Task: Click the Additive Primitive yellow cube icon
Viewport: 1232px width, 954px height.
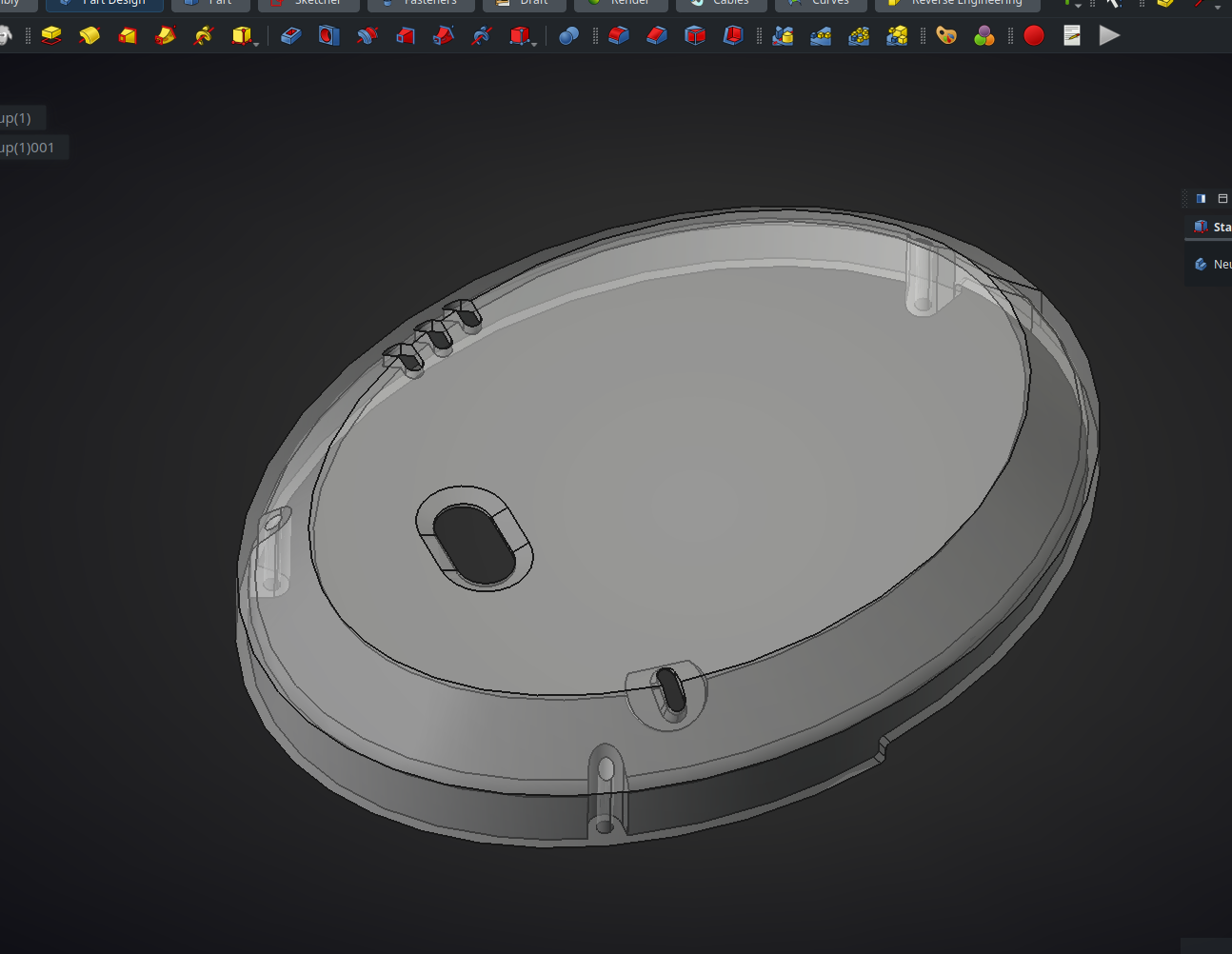Action: [x=241, y=36]
